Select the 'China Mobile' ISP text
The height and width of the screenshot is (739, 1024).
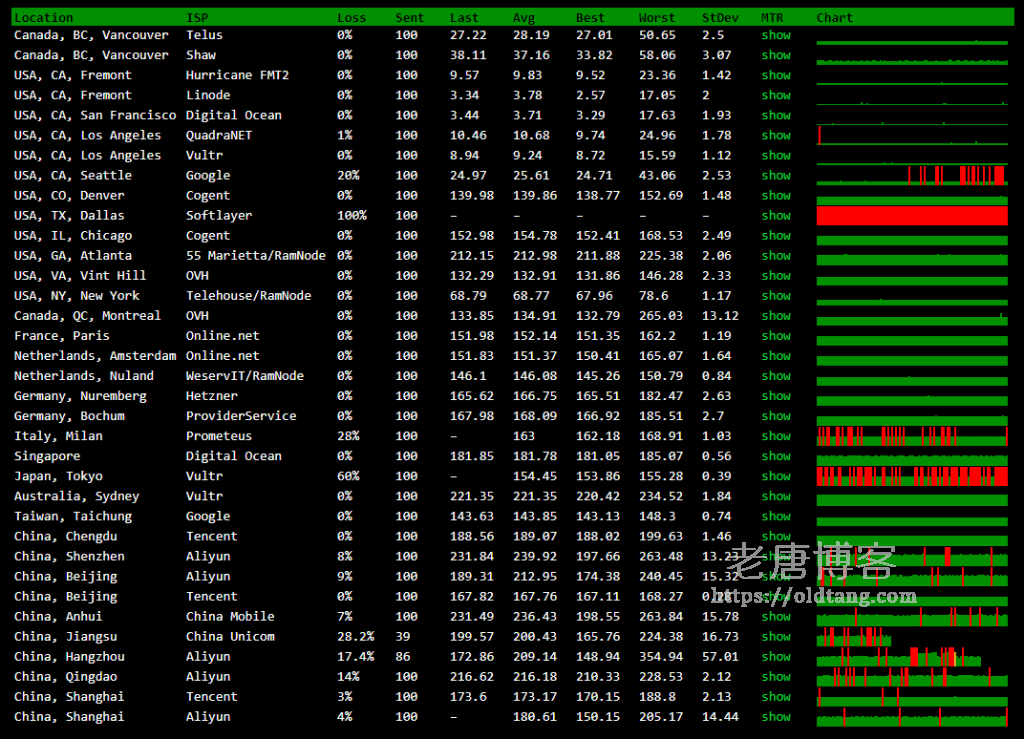(x=230, y=617)
